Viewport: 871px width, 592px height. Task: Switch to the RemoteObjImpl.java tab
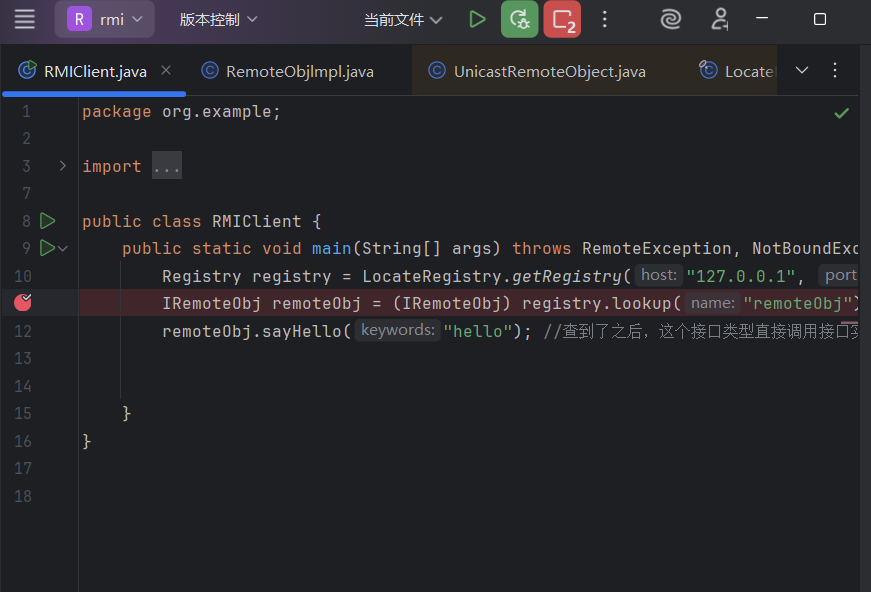(299, 71)
